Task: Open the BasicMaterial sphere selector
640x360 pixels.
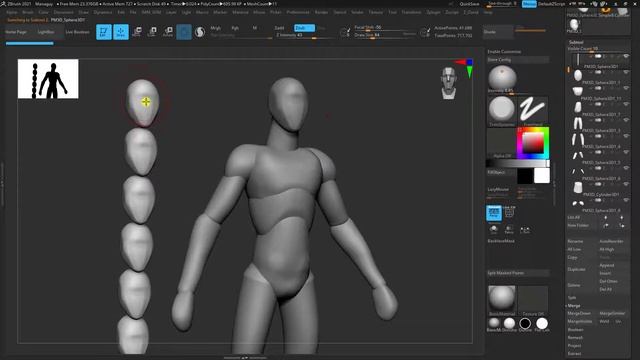Action: tap(502, 299)
